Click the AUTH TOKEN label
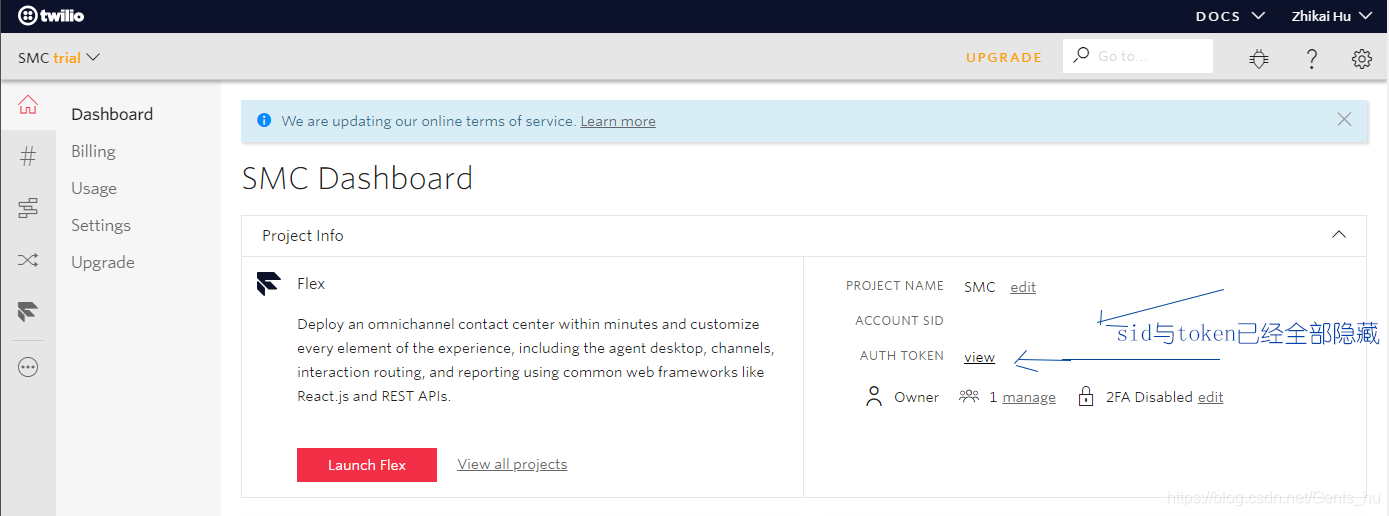The width and height of the screenshot is (1389, 516). [x=902, y=356]
